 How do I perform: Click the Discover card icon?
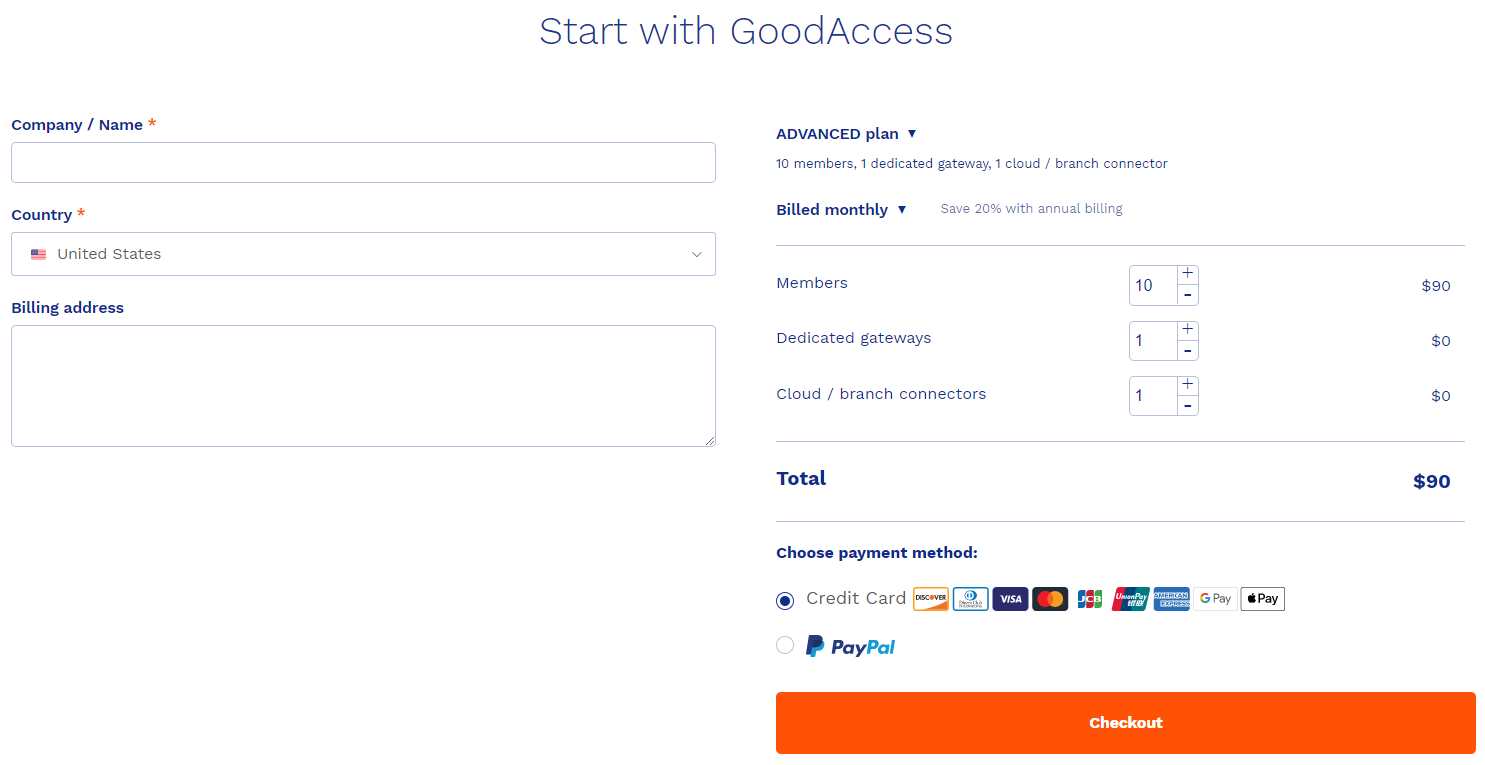pyautogui.click(x=930, y=599)
